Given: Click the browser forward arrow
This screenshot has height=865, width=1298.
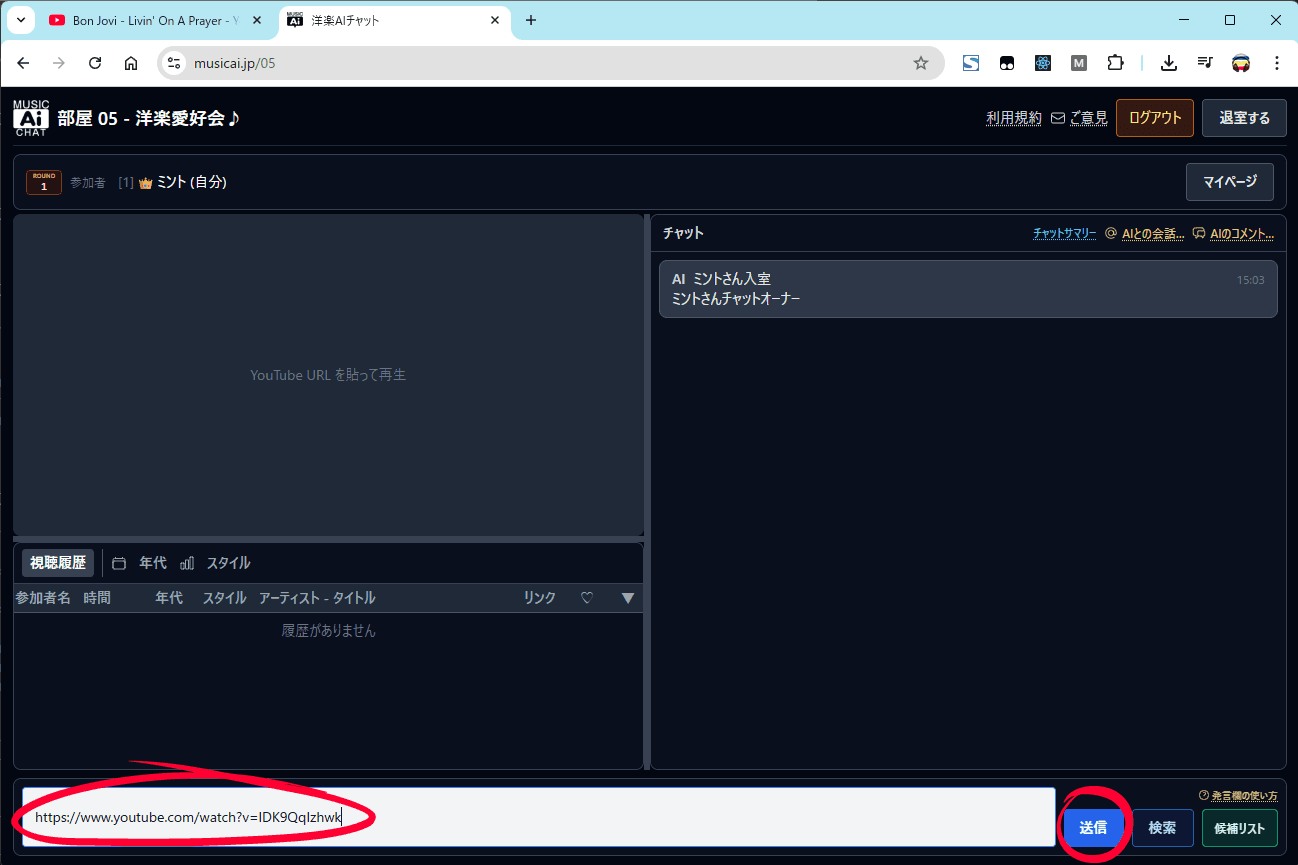Looking at the screenshot, I should [59, 63].
